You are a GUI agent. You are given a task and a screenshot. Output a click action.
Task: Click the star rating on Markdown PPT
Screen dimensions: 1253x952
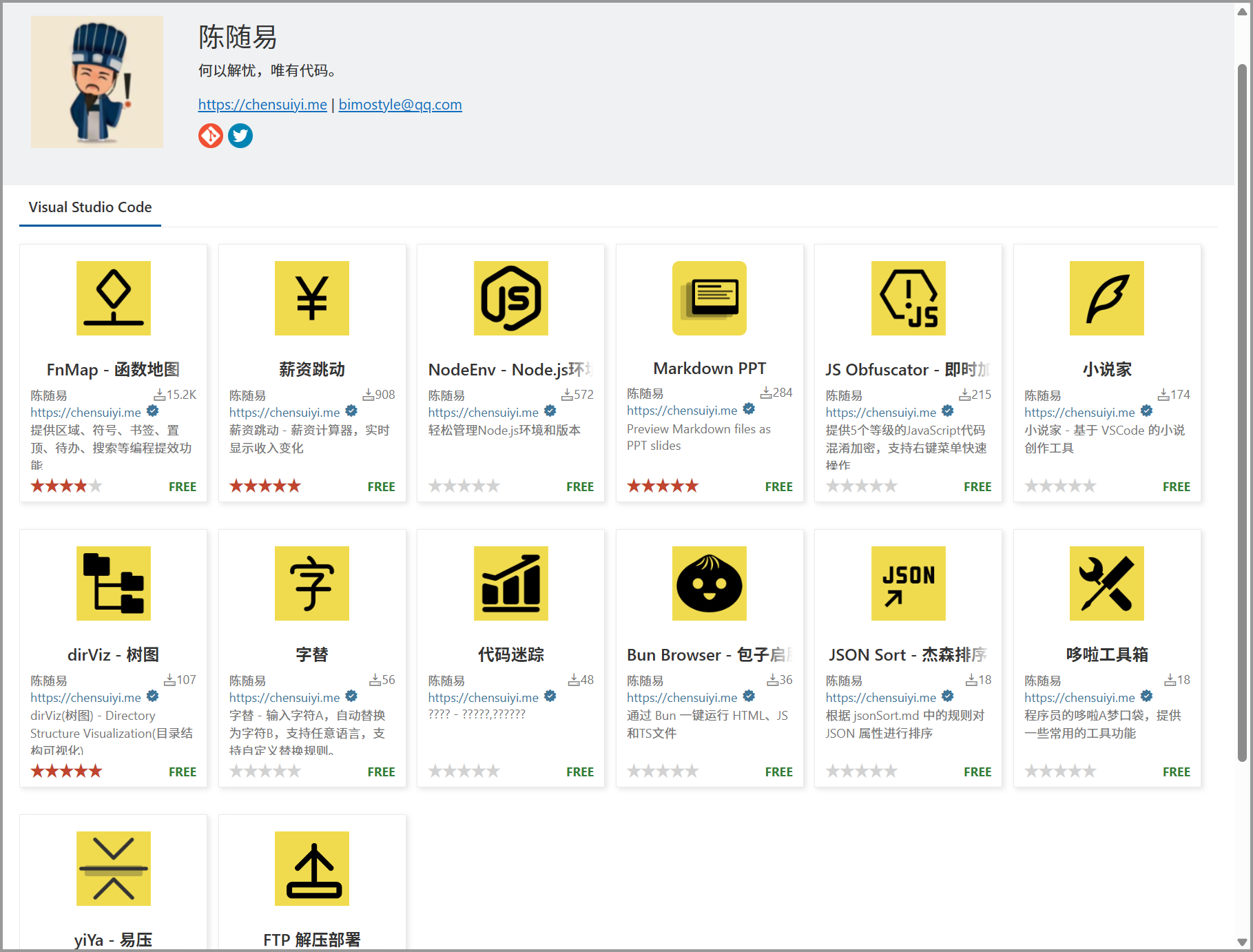(x=663, y=486)
